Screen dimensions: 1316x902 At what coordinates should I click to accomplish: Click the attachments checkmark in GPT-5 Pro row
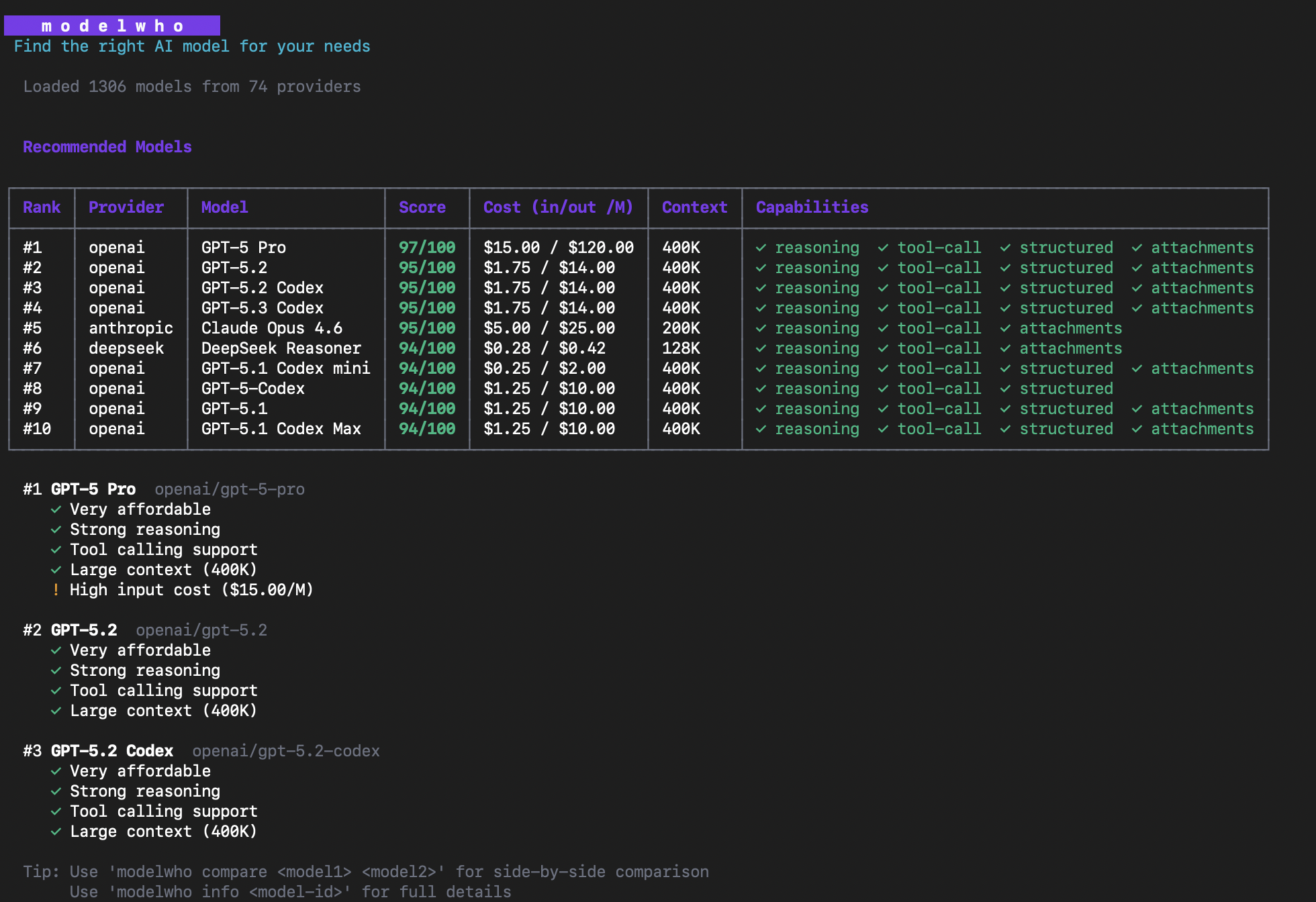pyautogui.click(x=1137, y=248)
